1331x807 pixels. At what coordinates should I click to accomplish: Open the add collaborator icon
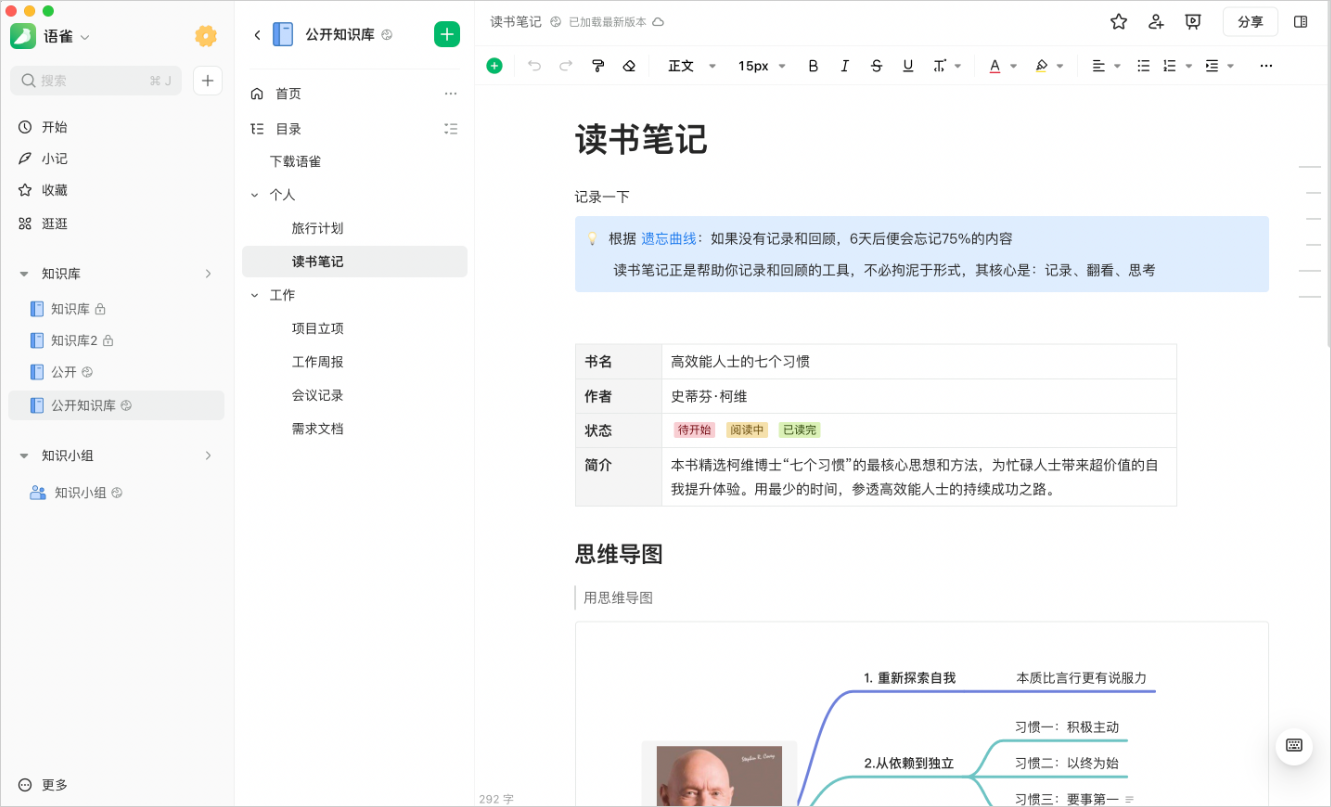[x=1156, y=22]
